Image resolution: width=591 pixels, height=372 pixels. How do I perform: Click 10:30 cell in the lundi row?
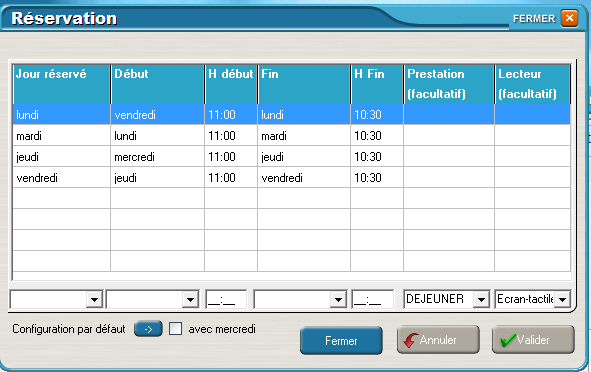[x=378, y=115]
